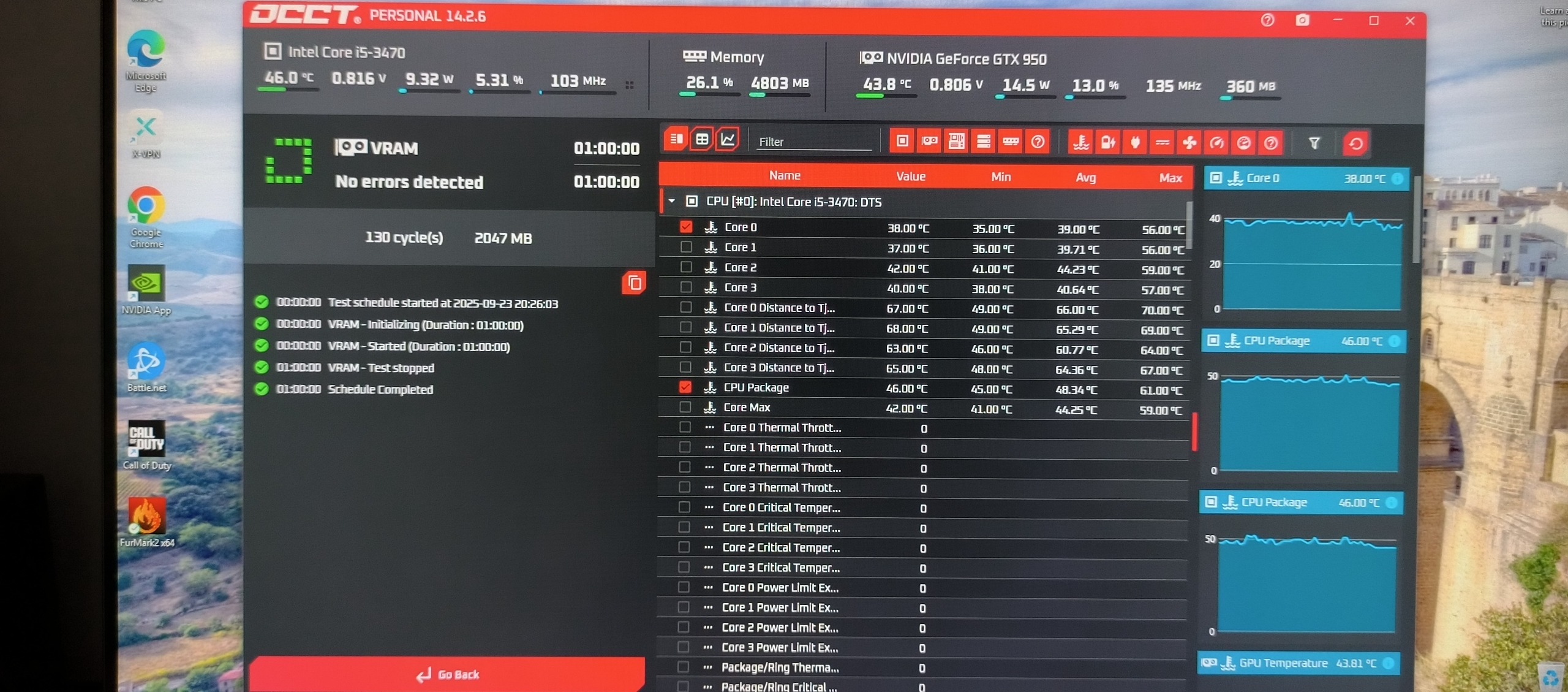
Task: Uncheck the Core 0 checkbox
Action: pos(686,227)
